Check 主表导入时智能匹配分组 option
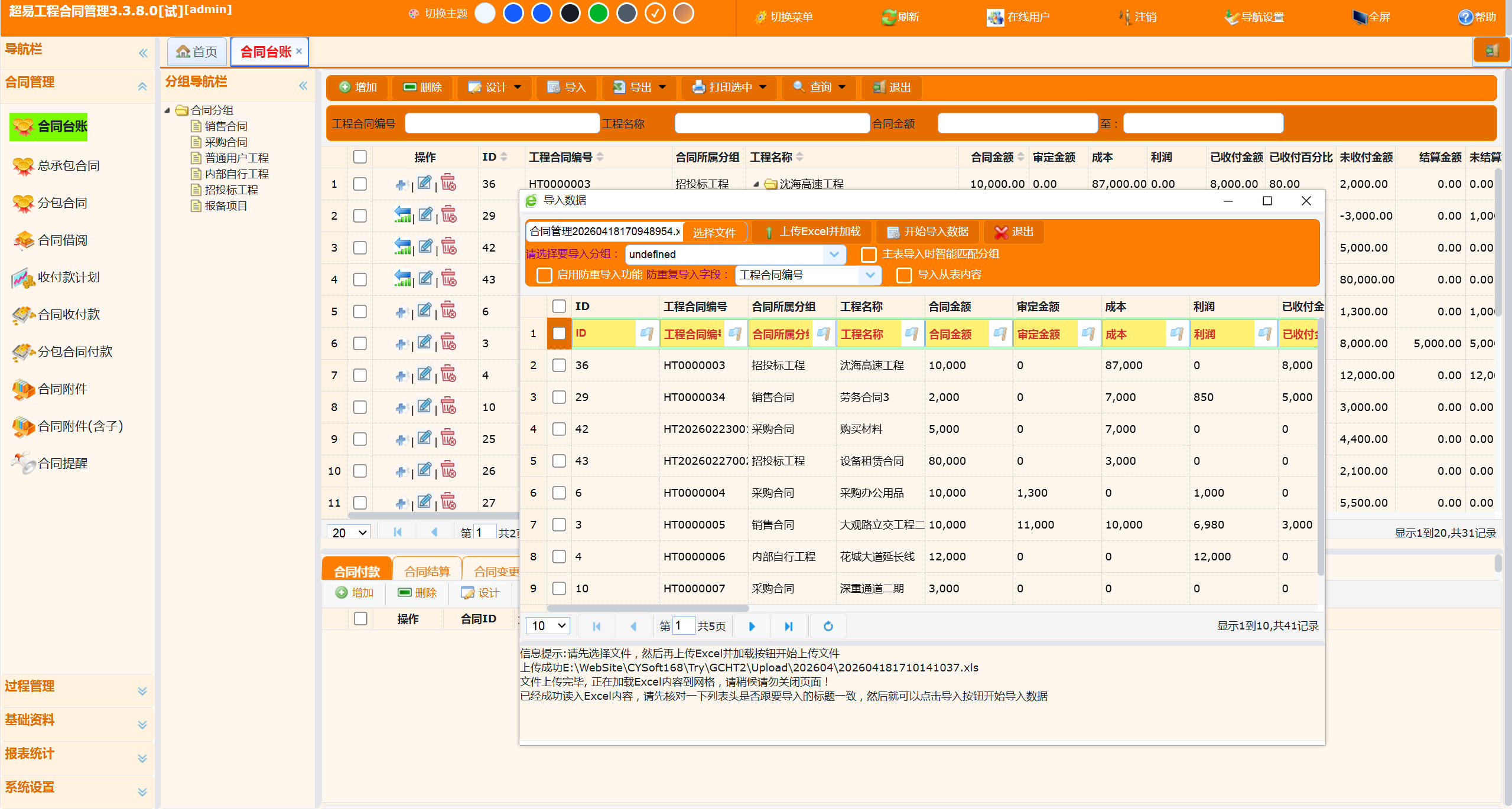 [x=869, y=255]
